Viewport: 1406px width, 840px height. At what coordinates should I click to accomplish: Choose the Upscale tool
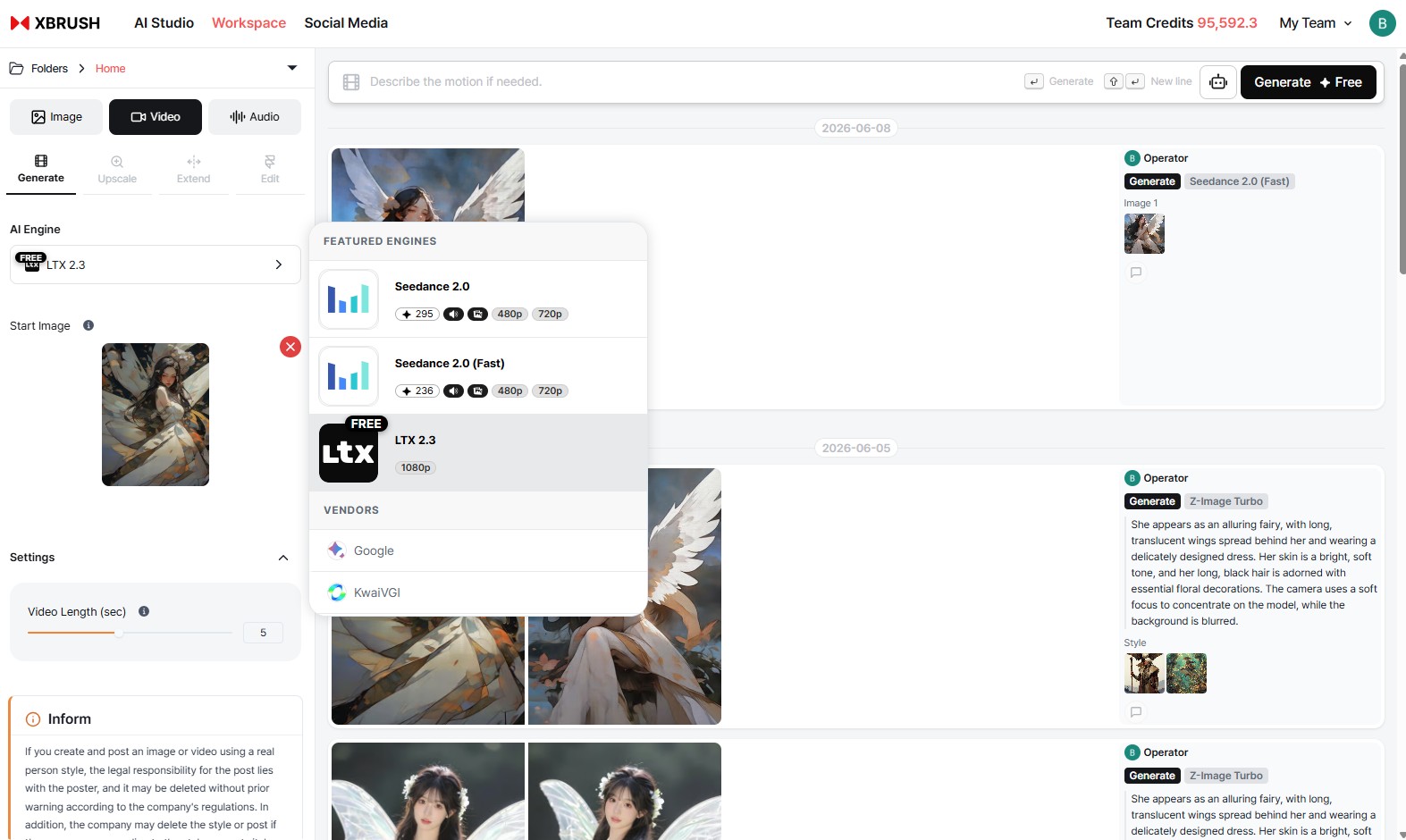[117, 169]
